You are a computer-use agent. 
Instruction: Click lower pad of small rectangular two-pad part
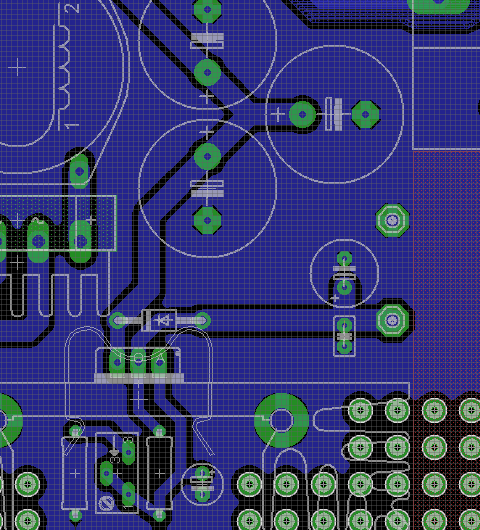coord(344,346)
